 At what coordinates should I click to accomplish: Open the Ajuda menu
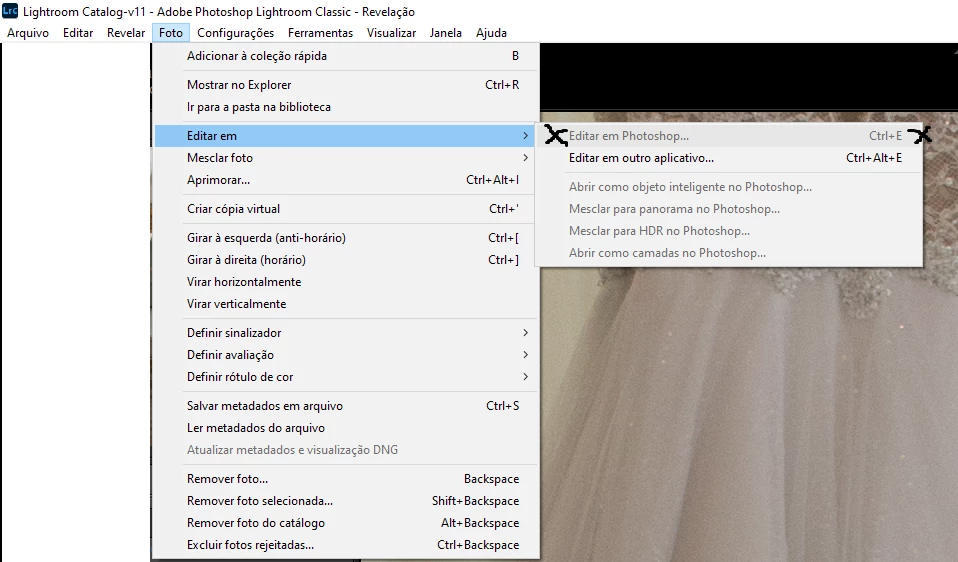(x=491, y=33)
